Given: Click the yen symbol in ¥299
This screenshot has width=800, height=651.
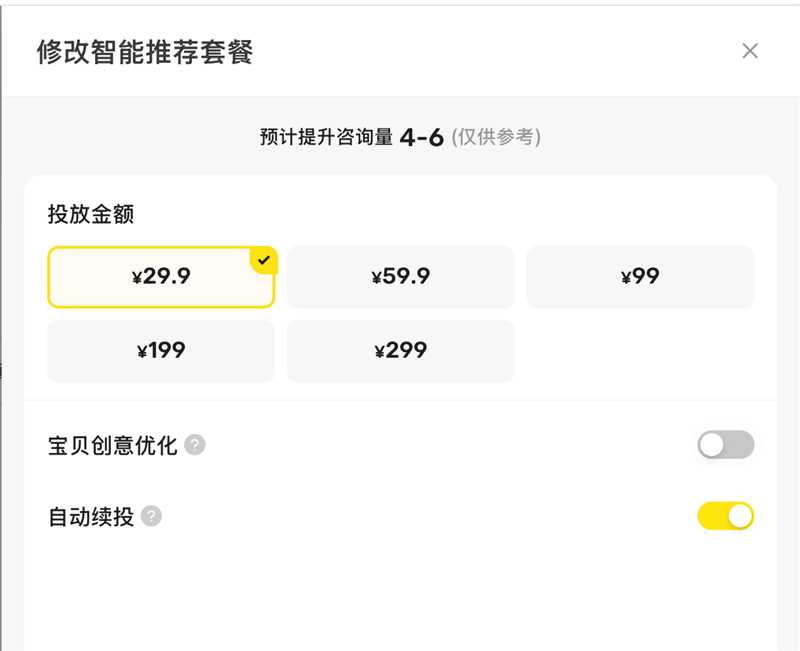Looking at the screenshot, I should tap(379, 352).
